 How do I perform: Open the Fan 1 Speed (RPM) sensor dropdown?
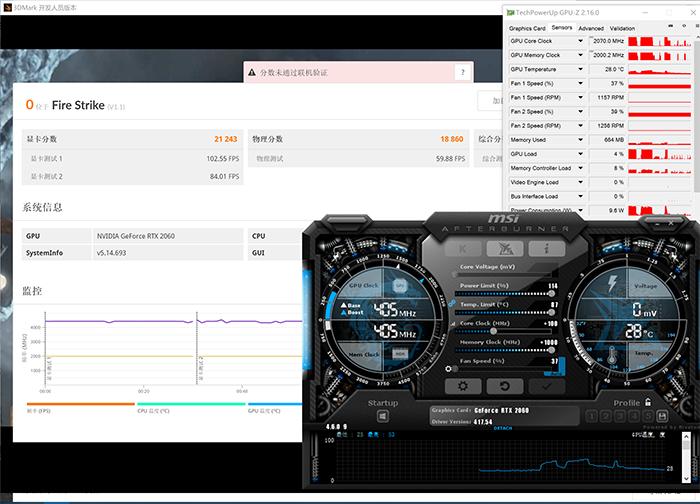click(x=580, y=97)
